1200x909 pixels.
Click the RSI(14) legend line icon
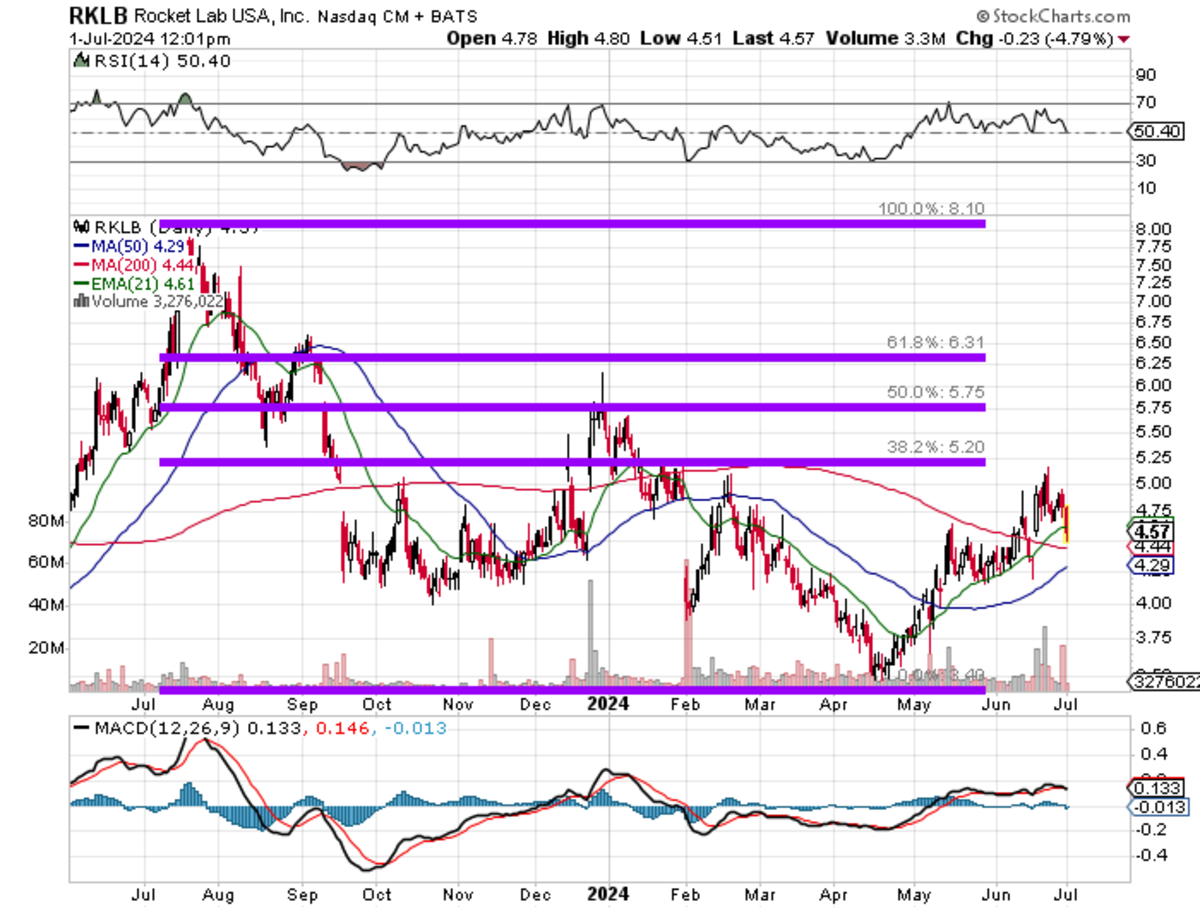pos(79,62)
